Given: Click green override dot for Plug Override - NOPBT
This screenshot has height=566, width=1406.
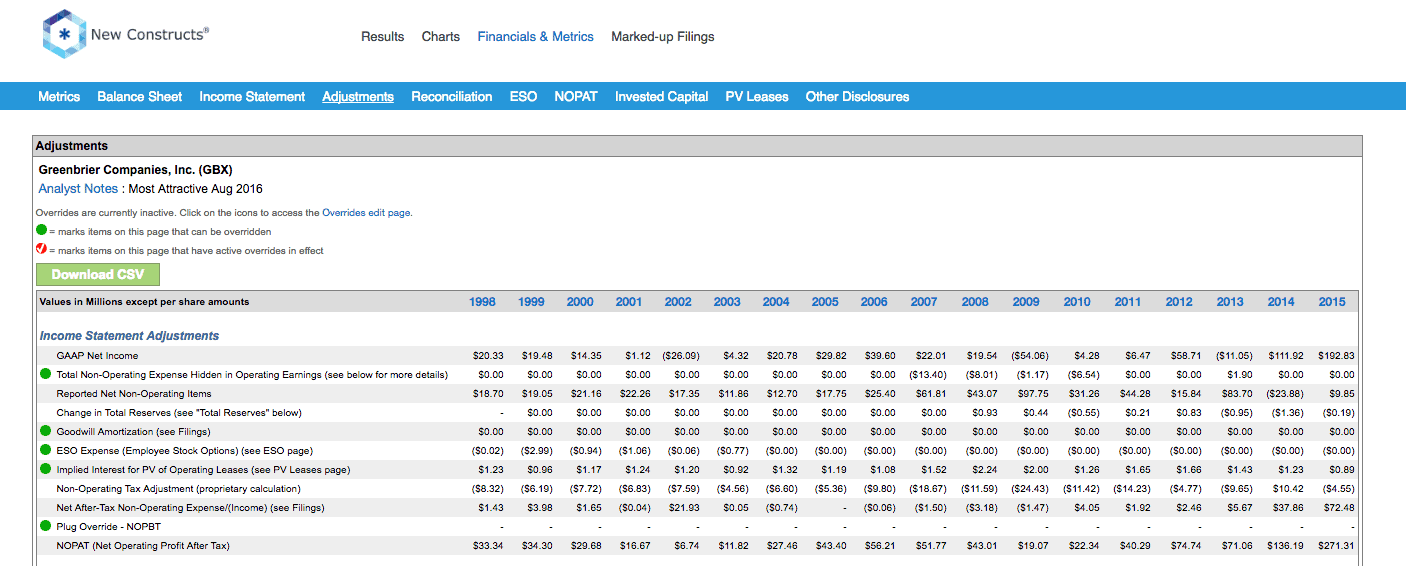Looking at the screenshot, I should [46, 527].
